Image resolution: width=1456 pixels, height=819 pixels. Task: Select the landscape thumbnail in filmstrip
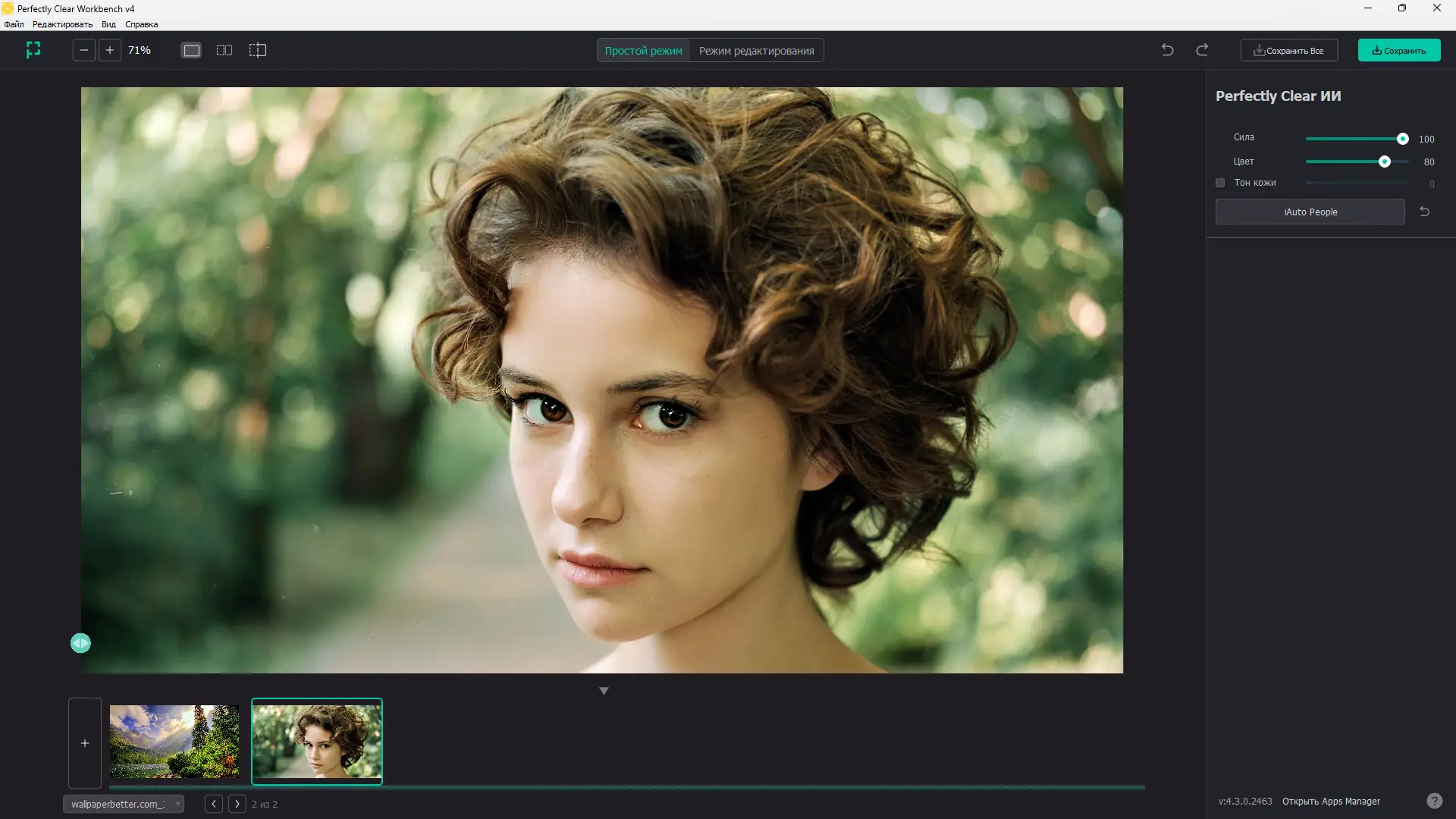(x=174, y=741)
